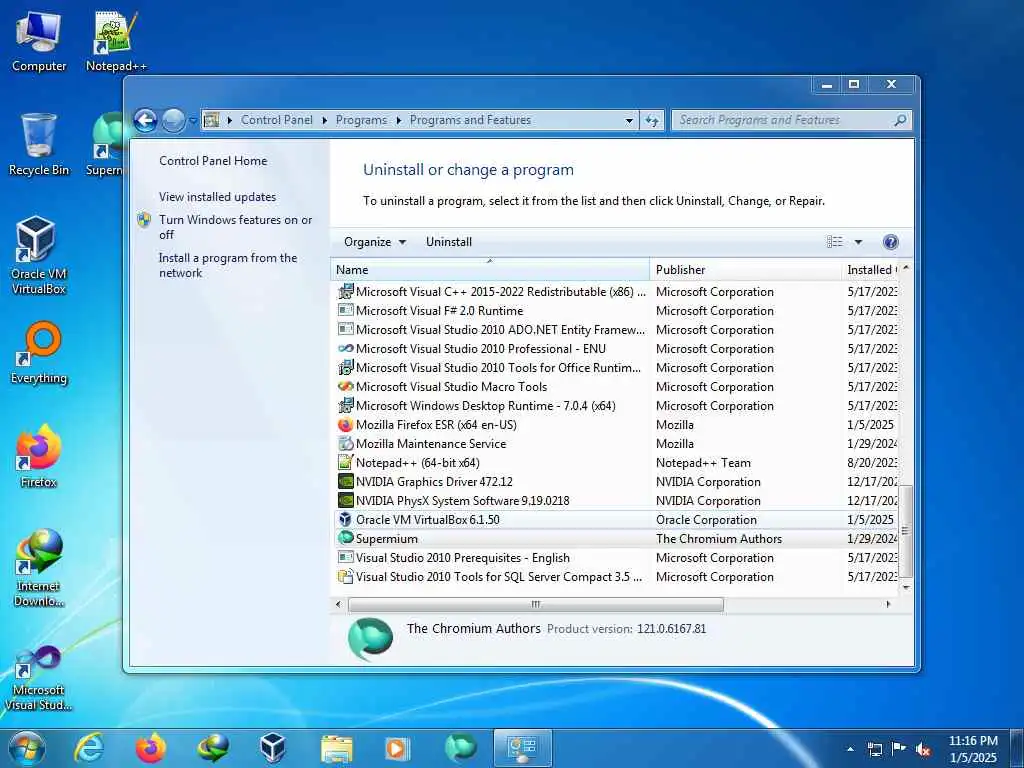Launch Firefox from the taskbar

(150, 748)
